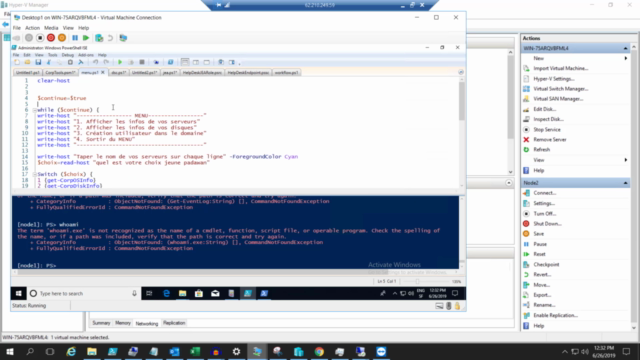Click the Enhanced Session icon in VM toolbar
Screen dimensions: 640x360
123,38
